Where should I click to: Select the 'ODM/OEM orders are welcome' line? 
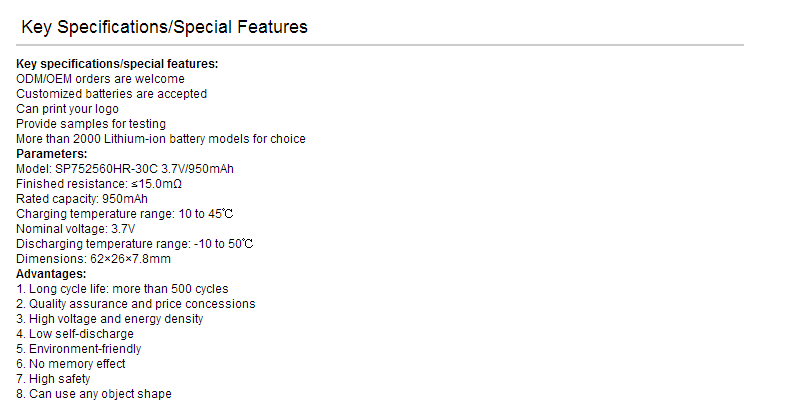pos(100,79)
